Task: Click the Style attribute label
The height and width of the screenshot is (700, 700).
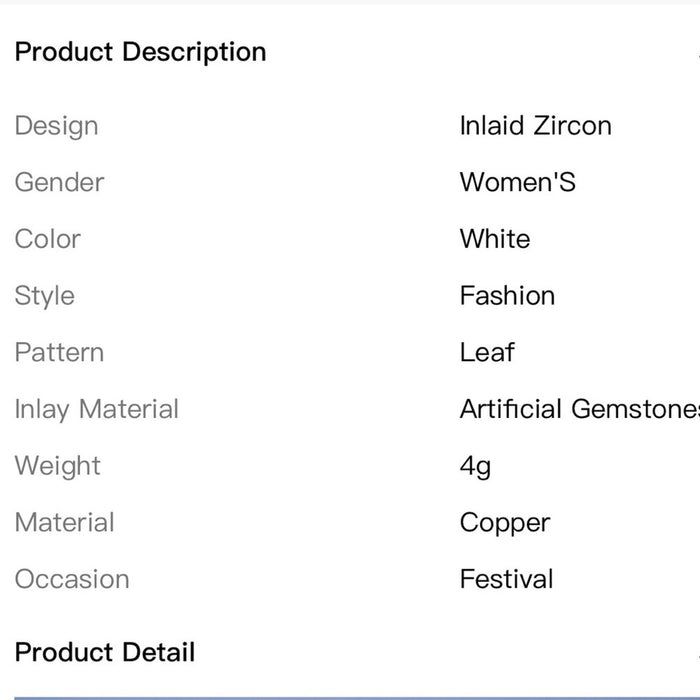Action: (x=44, y=296)
